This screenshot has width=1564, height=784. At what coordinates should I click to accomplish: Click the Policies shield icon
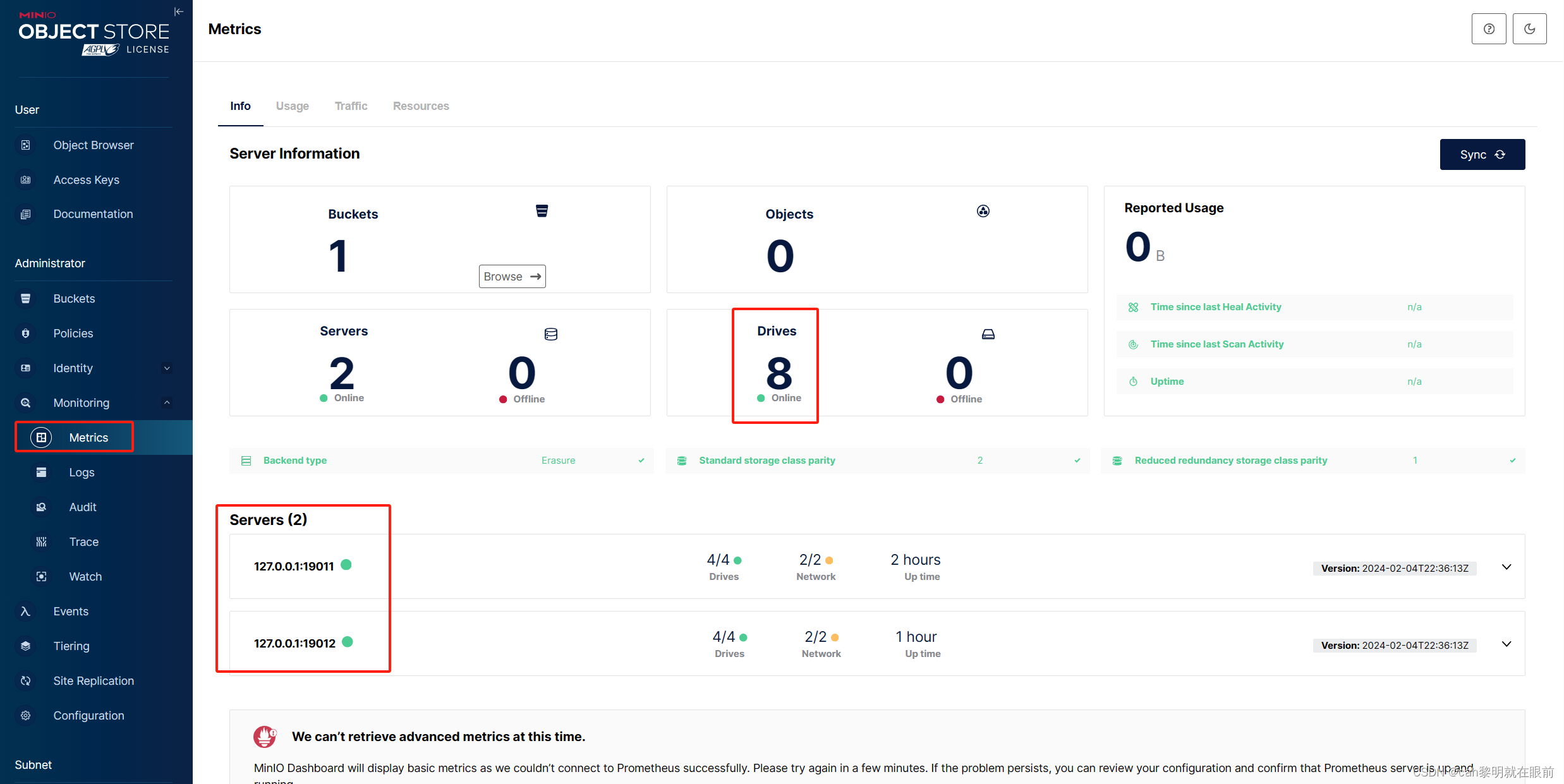(x=25, y=334)
